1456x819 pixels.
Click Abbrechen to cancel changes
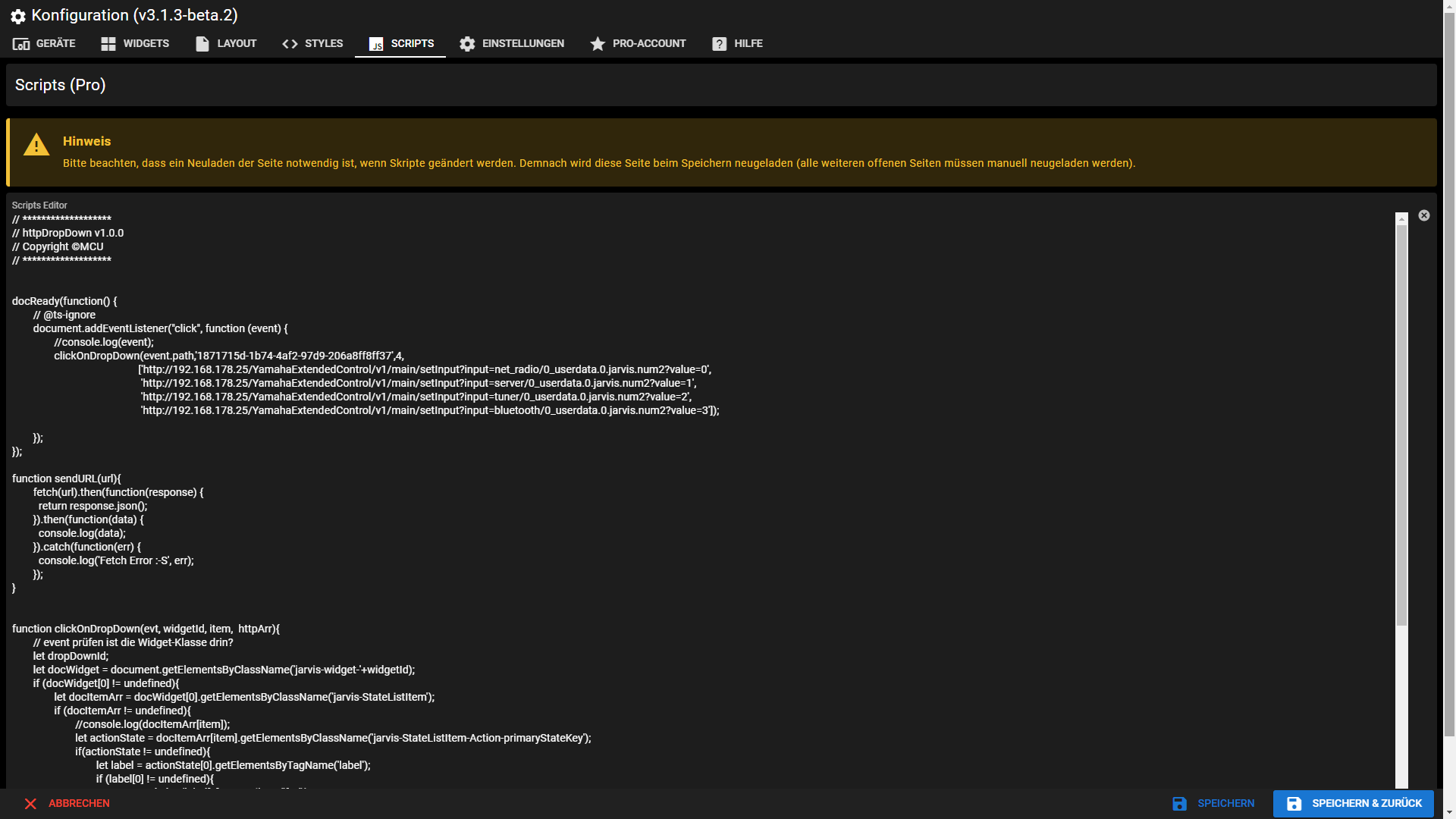click(x=67, y=803)
